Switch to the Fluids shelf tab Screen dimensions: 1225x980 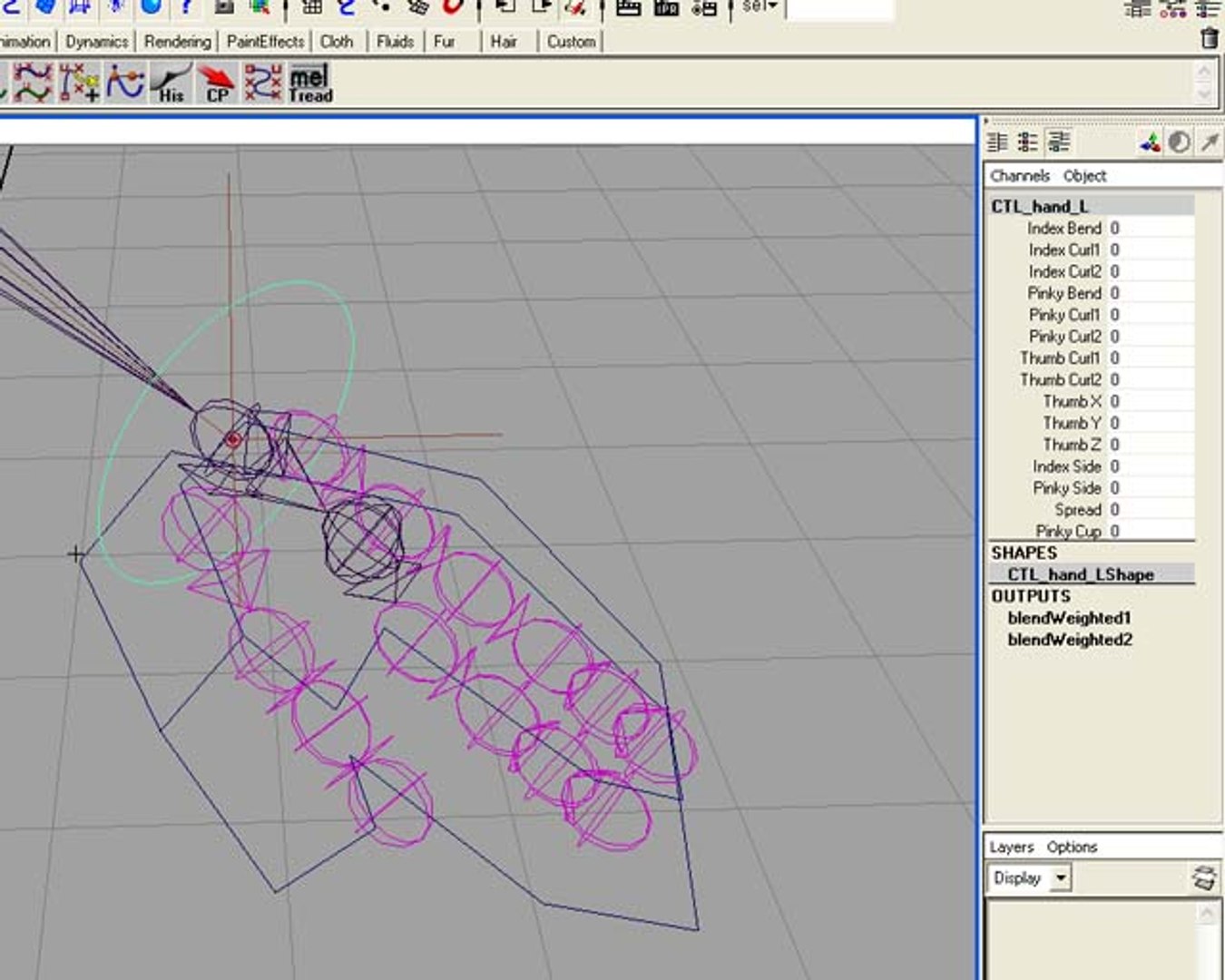pyautogui.click(x=395, y=42)
